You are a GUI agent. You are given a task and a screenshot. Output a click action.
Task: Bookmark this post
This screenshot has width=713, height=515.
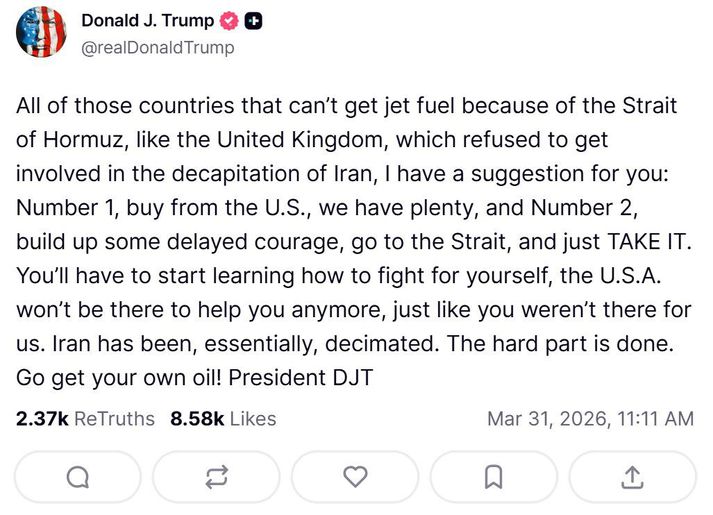tap(493, 478)
